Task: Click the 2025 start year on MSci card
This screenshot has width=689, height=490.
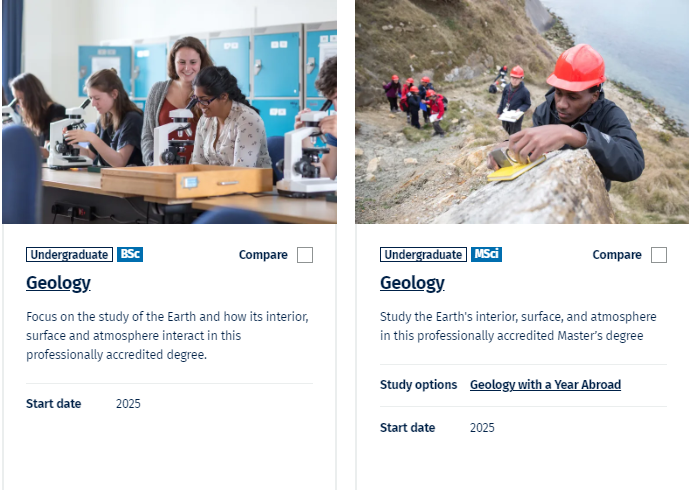Action: (x=482, y=428)
